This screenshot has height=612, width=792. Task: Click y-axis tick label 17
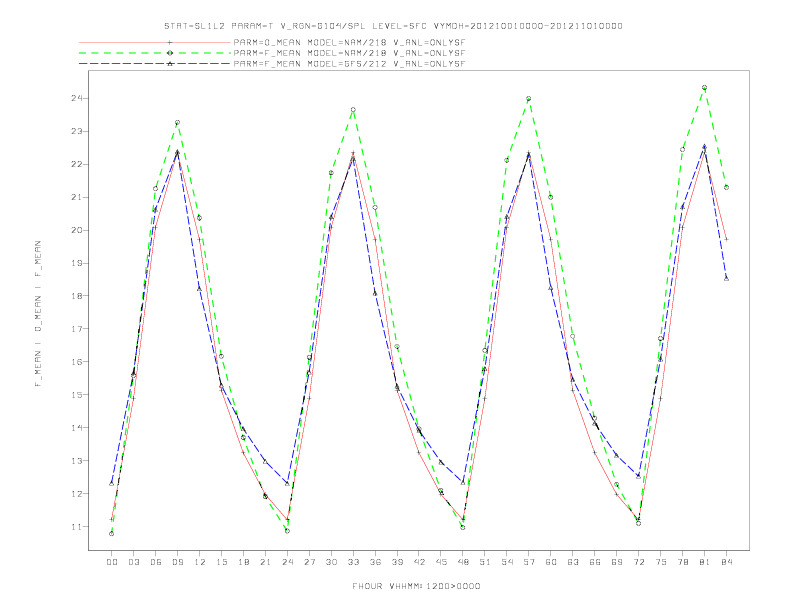[77, 329]
